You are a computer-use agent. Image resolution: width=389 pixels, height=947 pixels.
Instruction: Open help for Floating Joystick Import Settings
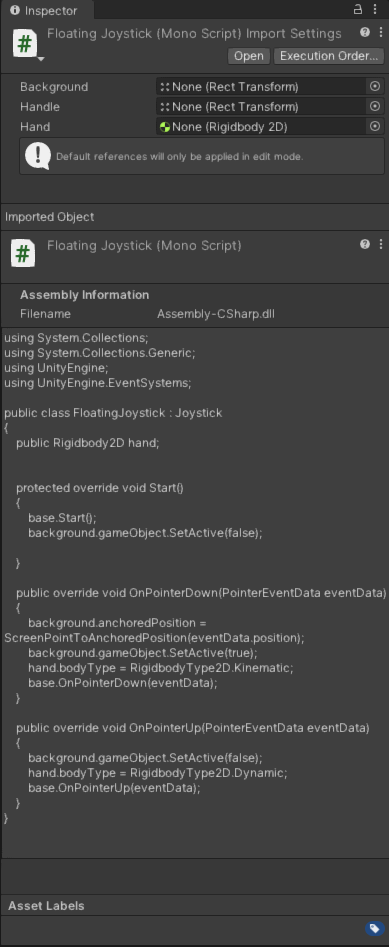click(365, 33)
